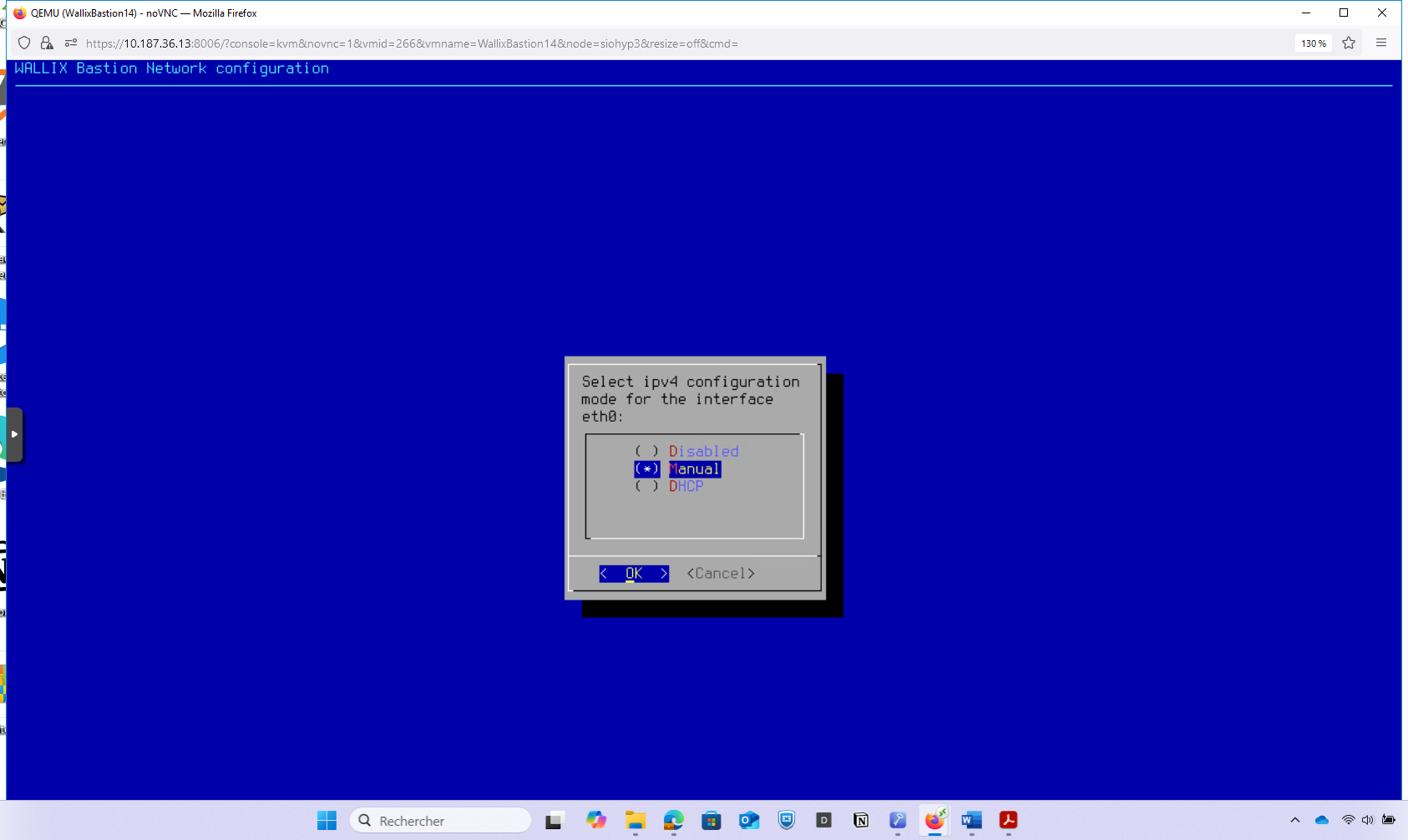The height and width of the screenshot is (840, 1408).
Task: Open Windows Start menu
Action: [327, 820]
